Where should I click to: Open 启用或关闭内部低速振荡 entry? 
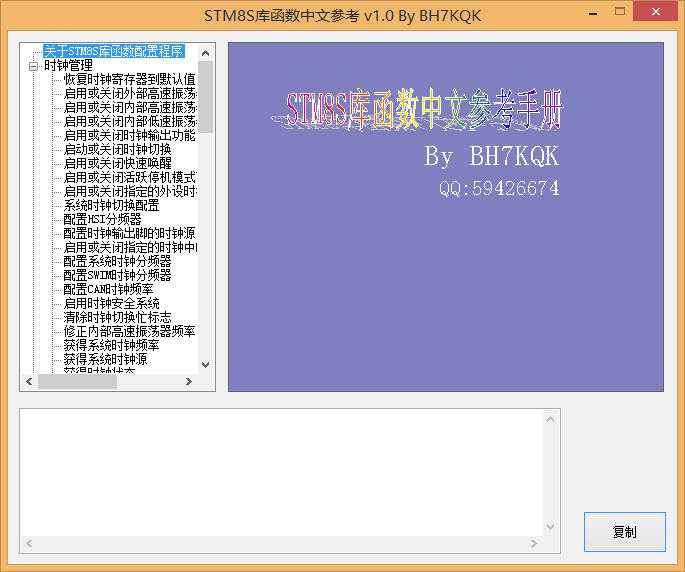130,121
